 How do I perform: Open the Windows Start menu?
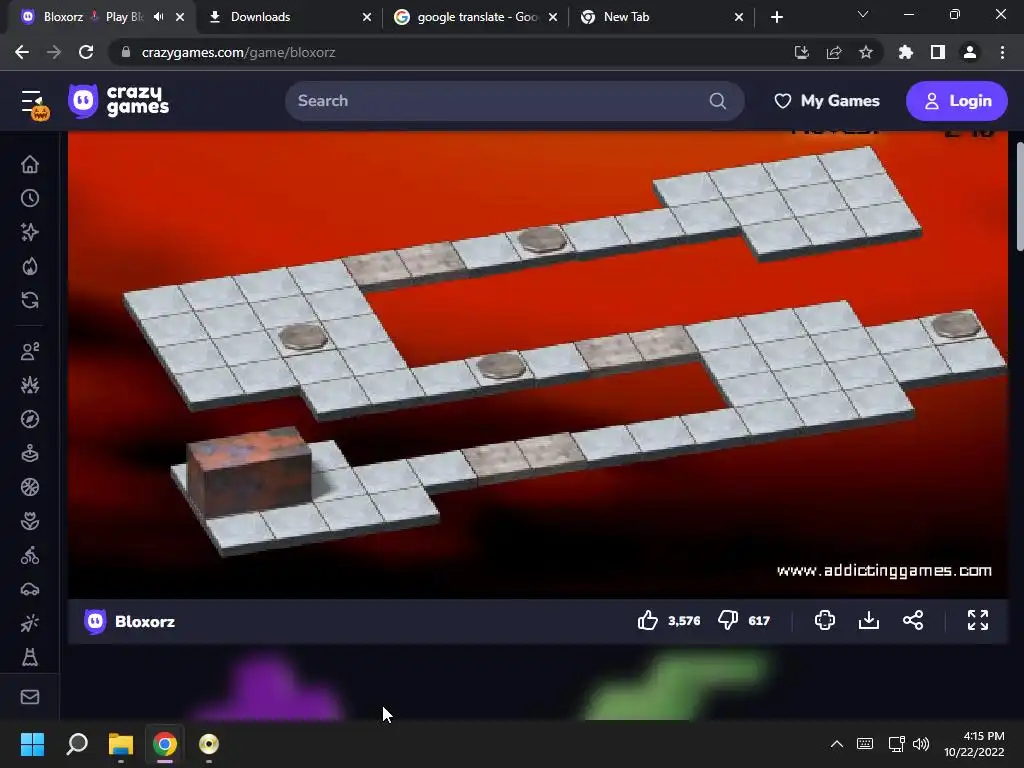point(33,744)
